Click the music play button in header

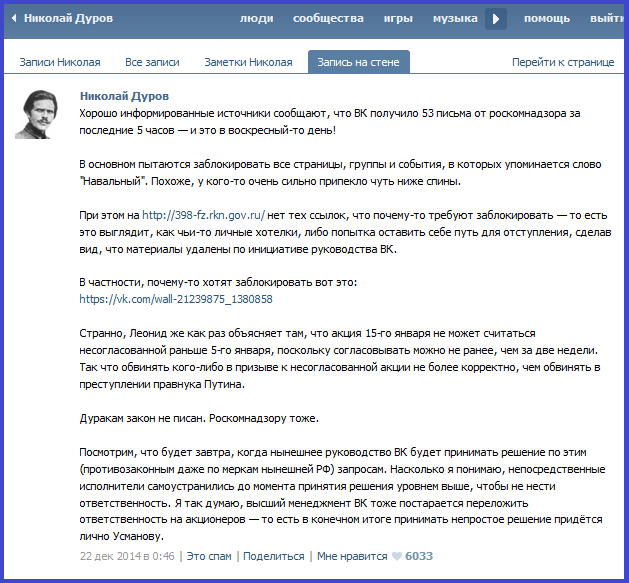pos(496,19)
